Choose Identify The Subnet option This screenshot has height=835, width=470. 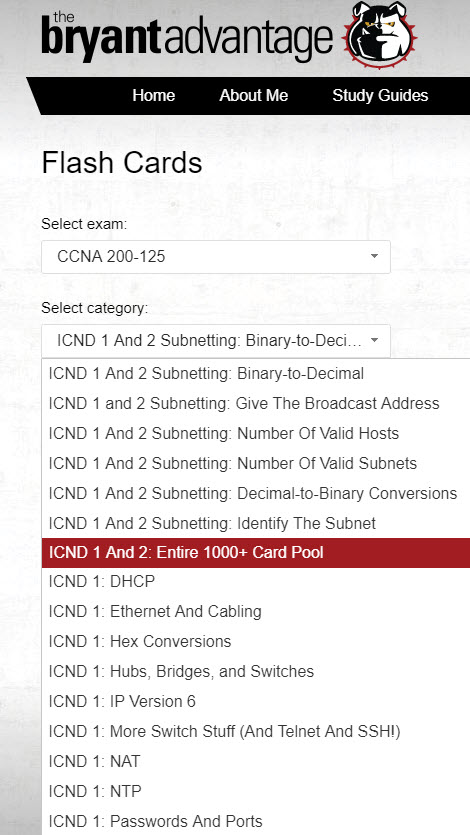coord(256,523)
